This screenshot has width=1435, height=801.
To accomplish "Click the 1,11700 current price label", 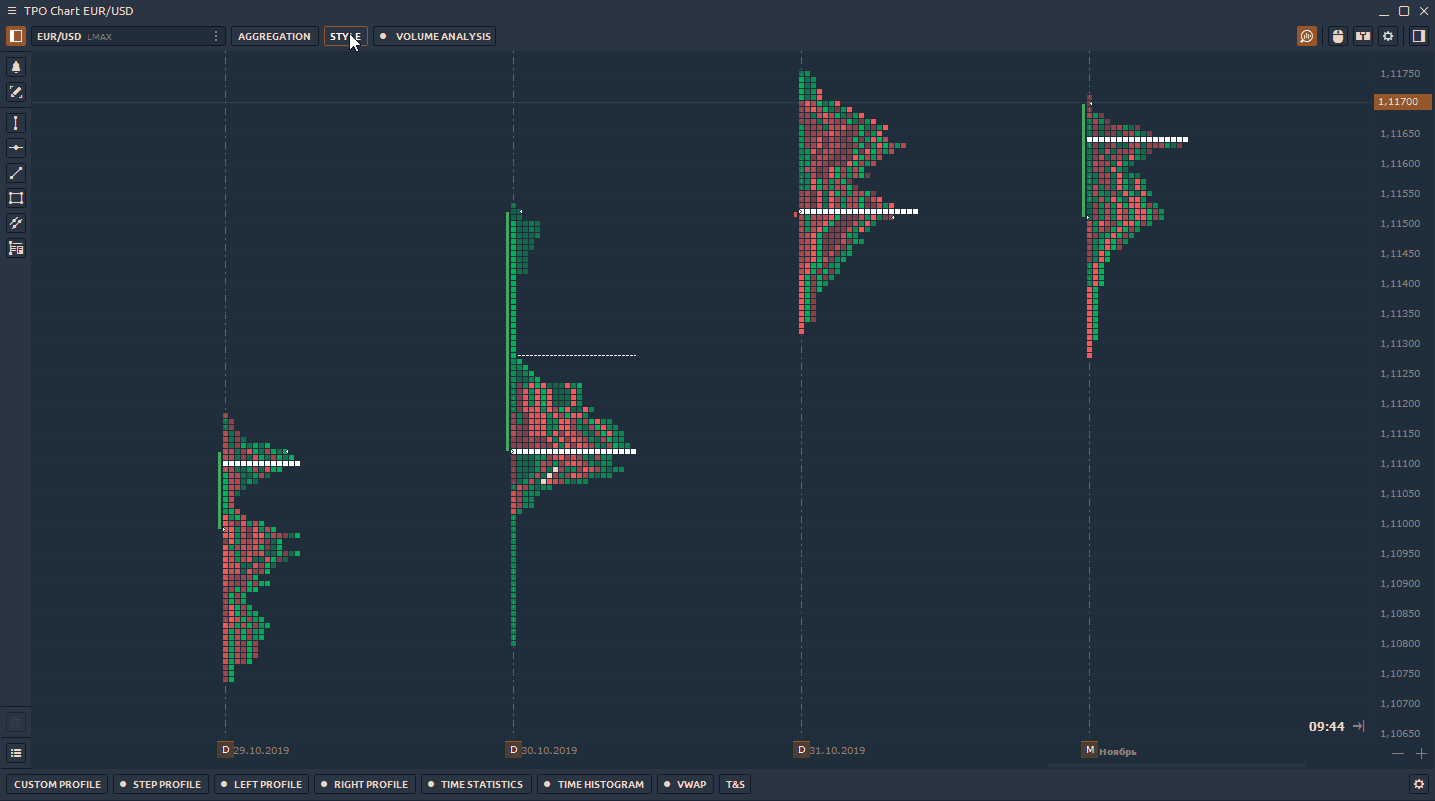I will coord(1398,102).
